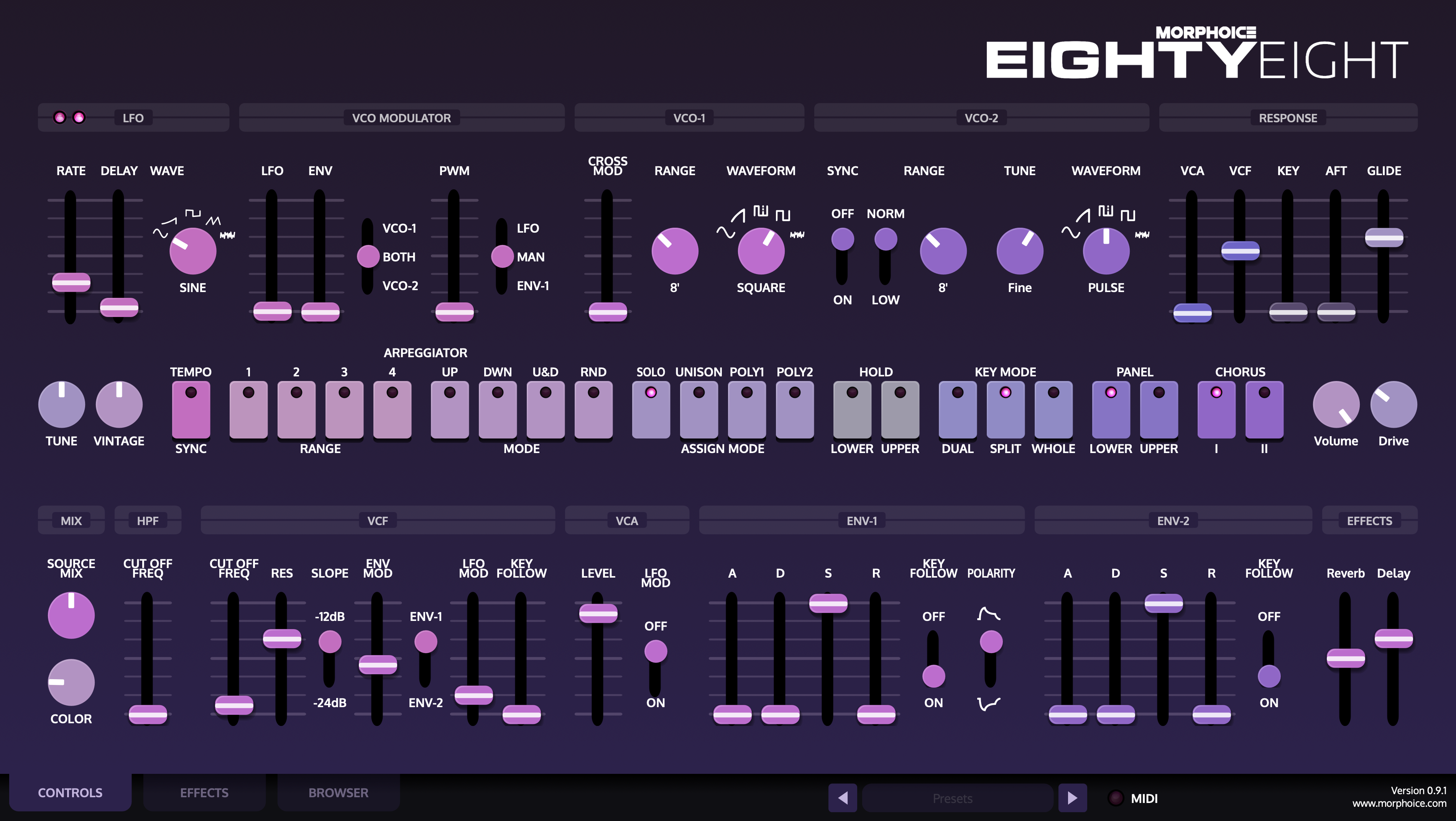Viewport: 1456px width, 821px height.
Task: Click the SOURCE MIX knob
Action: [71, 615]
